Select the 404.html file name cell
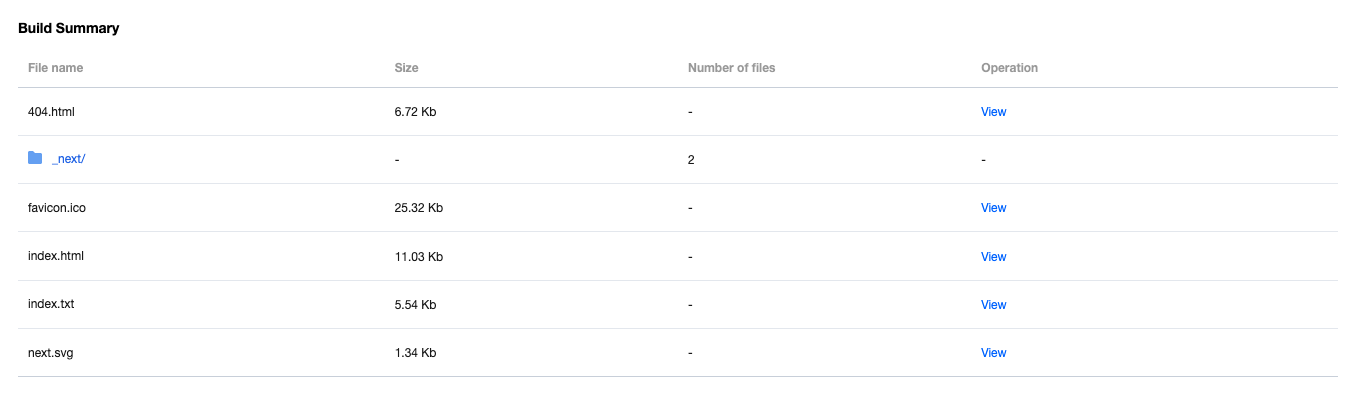Viewport: 1356px width, 402px height. click(51, 112)
